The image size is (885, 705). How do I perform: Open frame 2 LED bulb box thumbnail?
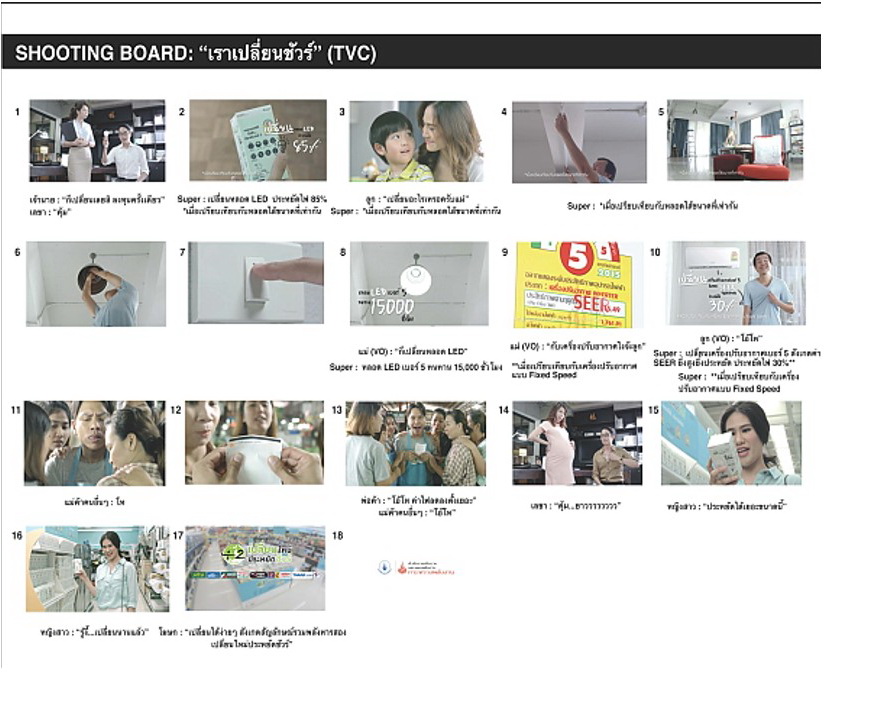(258, 141)
